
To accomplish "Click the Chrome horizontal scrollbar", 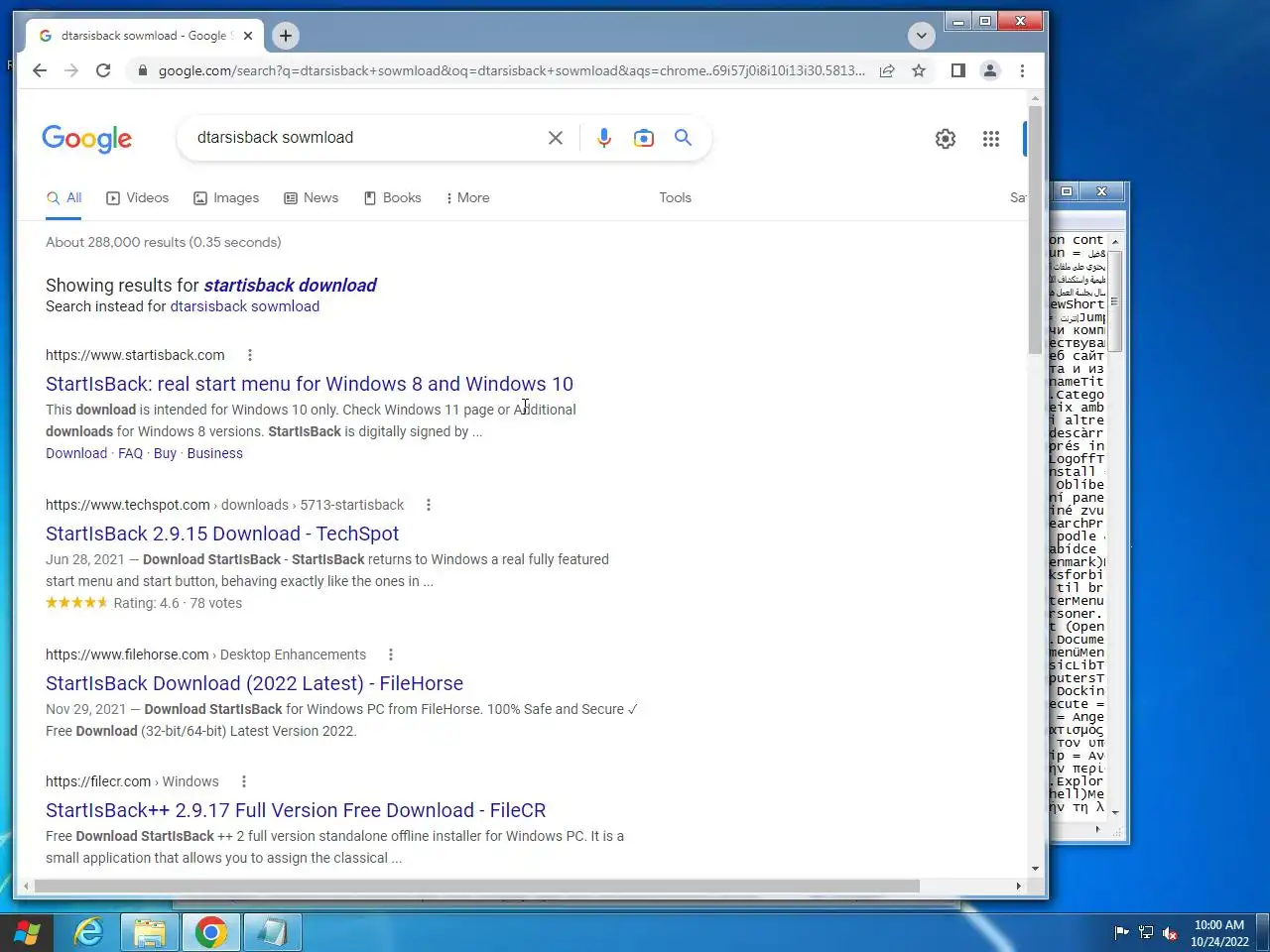I will pyautogui.click(x=476, y=886).
